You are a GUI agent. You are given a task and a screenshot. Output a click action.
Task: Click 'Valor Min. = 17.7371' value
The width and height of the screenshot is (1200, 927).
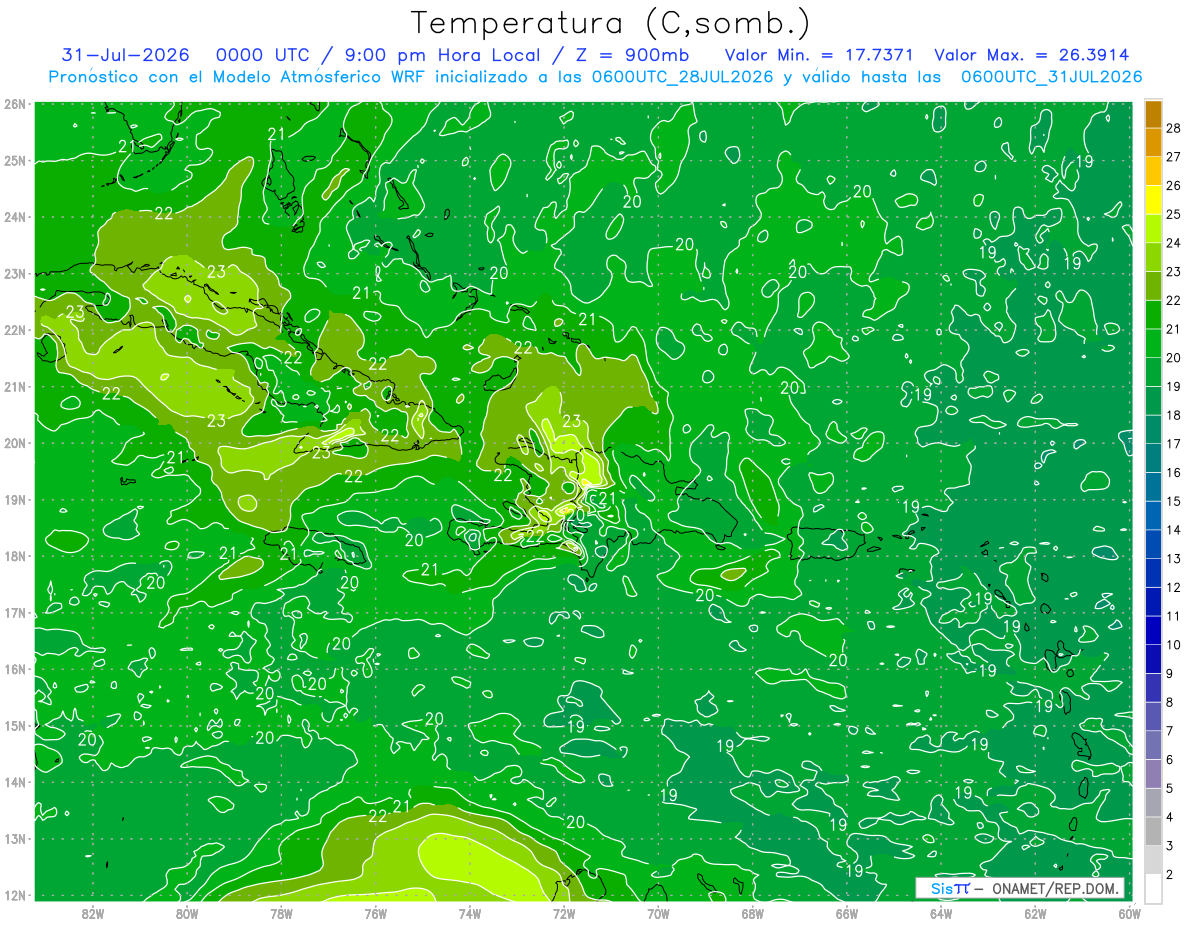pos(817,55)
